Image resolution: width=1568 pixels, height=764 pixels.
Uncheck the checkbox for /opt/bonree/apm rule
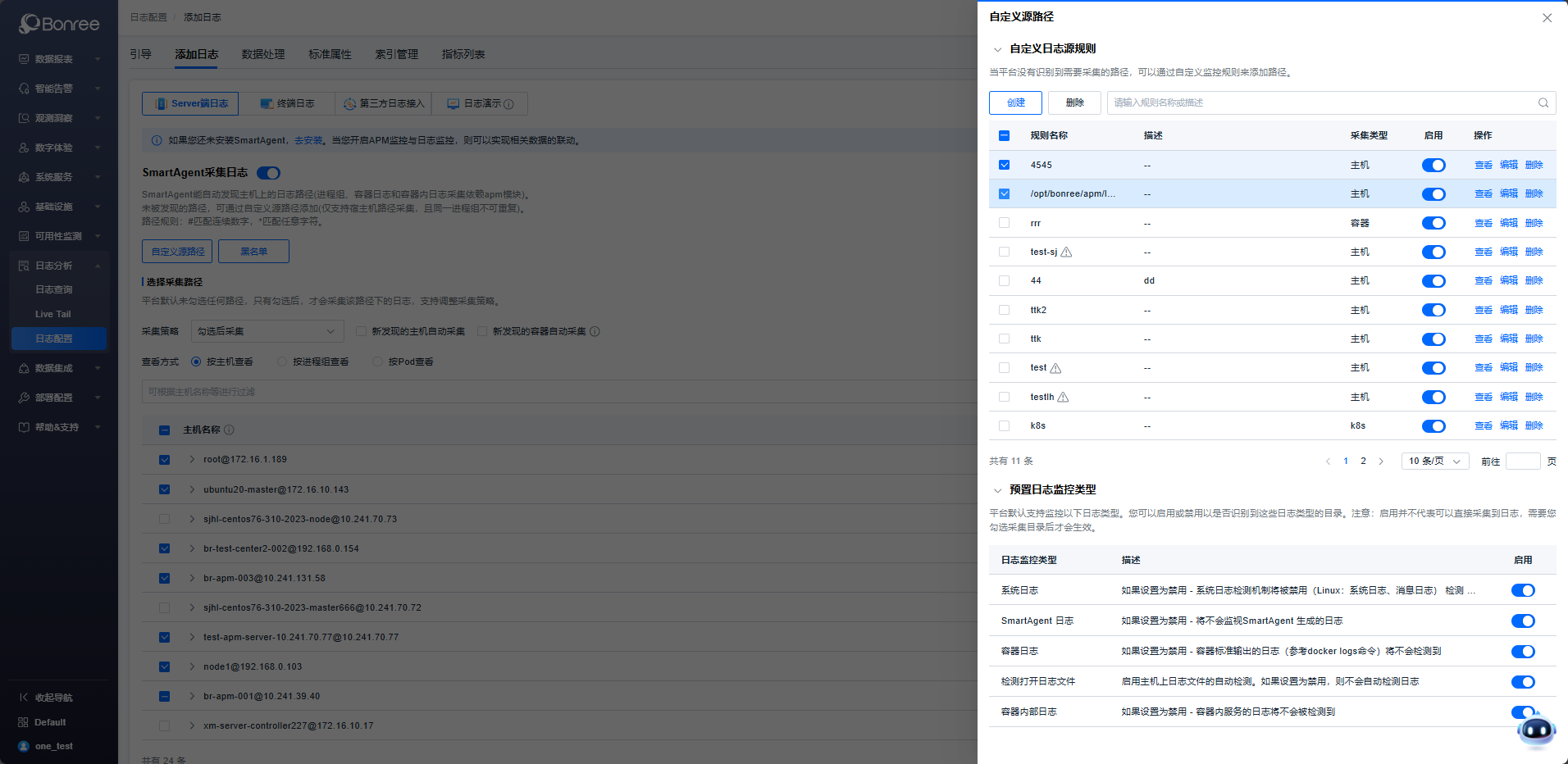coord(1005,194)
